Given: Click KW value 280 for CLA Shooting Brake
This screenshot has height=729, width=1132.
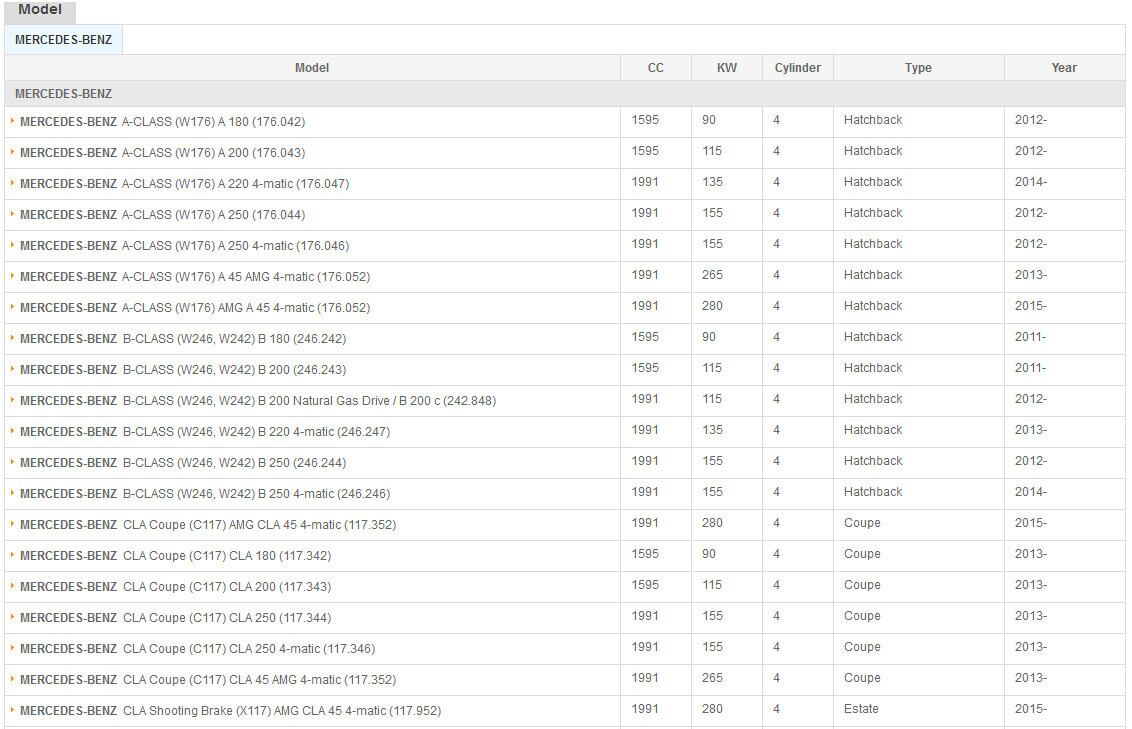Looking at the screenshot, I should (712, 710).
